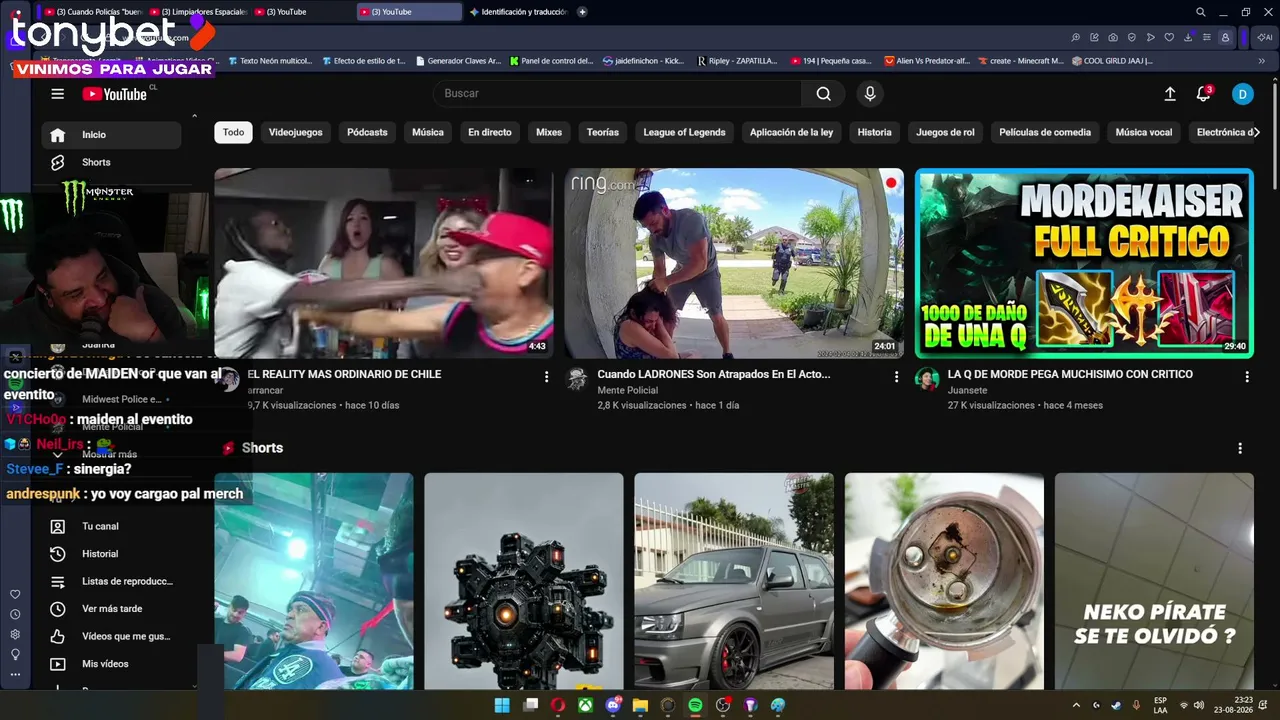Start voice search with the microphone
The image size is (1280, 720).
coord(870,93)
